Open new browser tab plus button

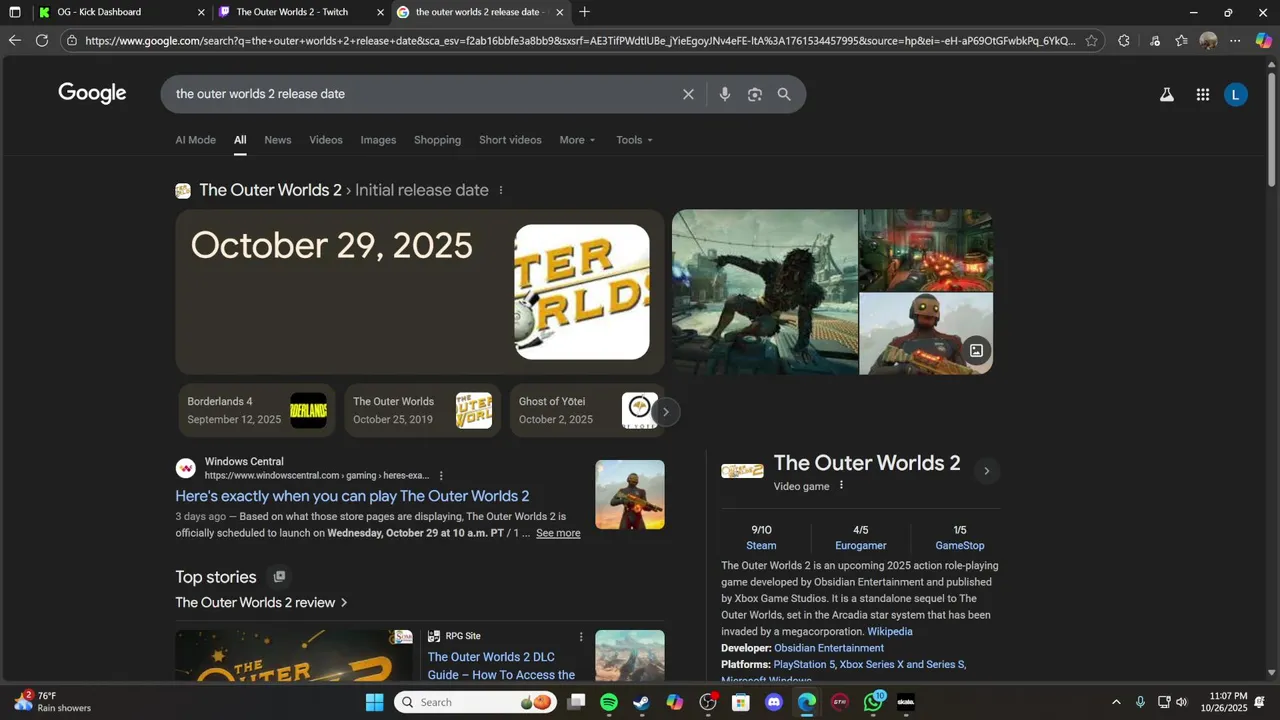click(x=585, y=12)
